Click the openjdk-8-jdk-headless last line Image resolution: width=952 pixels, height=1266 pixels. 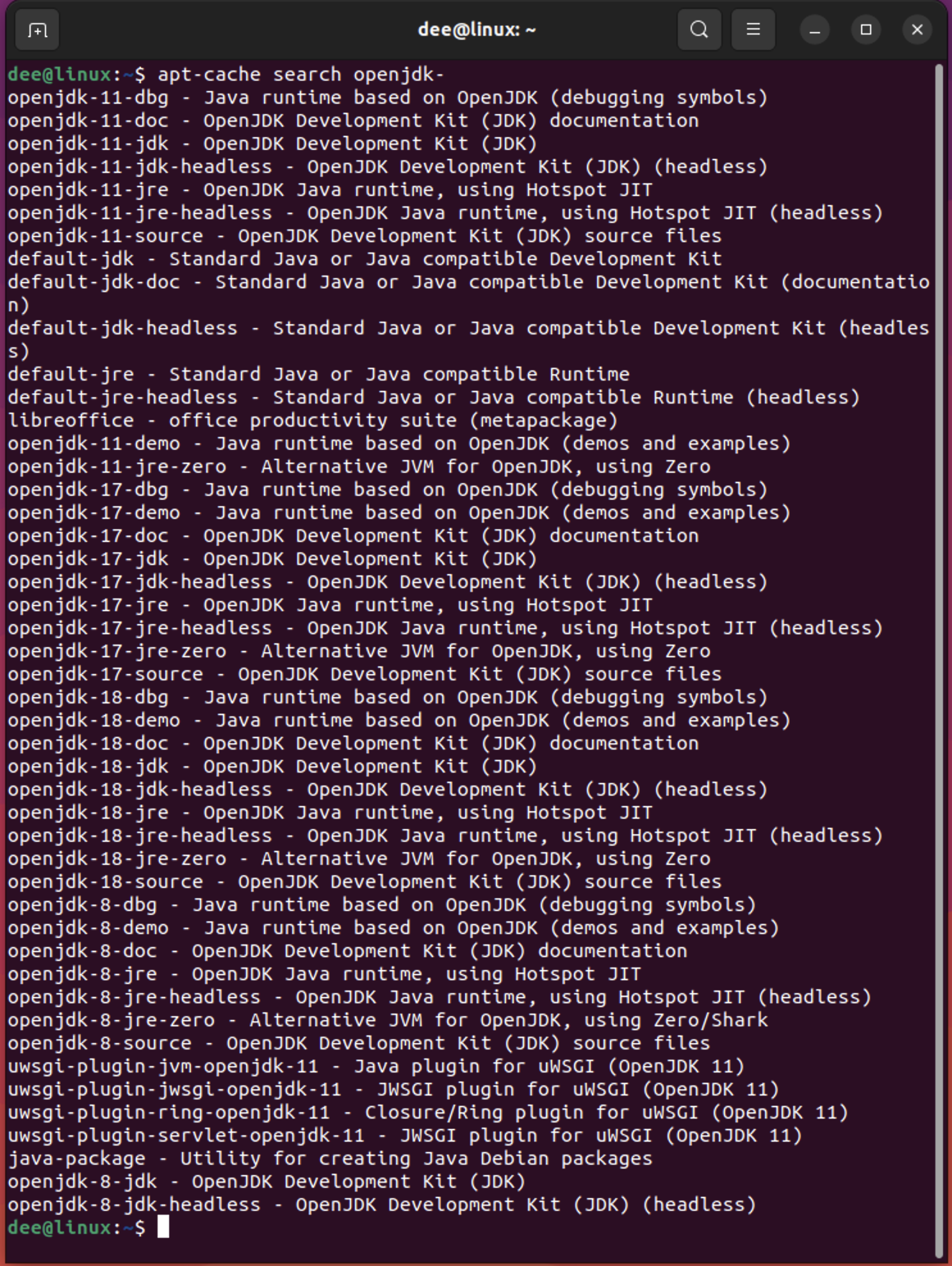[382, 1204]
